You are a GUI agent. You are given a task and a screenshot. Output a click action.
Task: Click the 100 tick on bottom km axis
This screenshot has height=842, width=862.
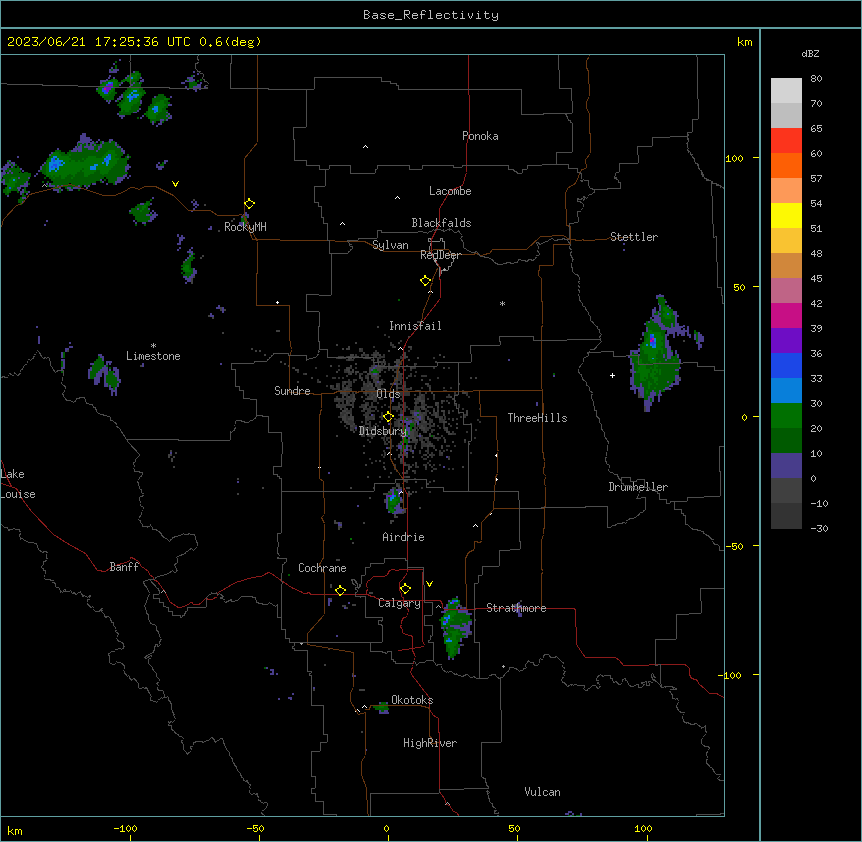click(643, 829)
